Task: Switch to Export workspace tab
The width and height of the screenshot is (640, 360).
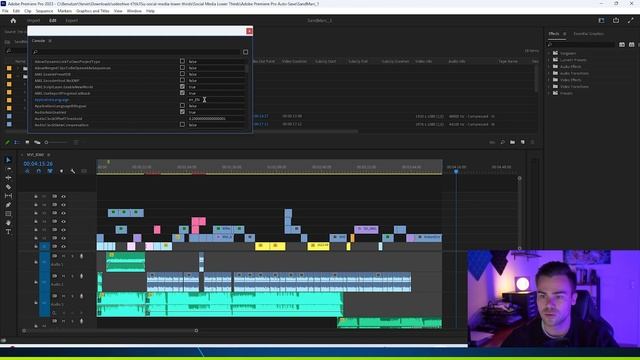Action: [71, 20]
